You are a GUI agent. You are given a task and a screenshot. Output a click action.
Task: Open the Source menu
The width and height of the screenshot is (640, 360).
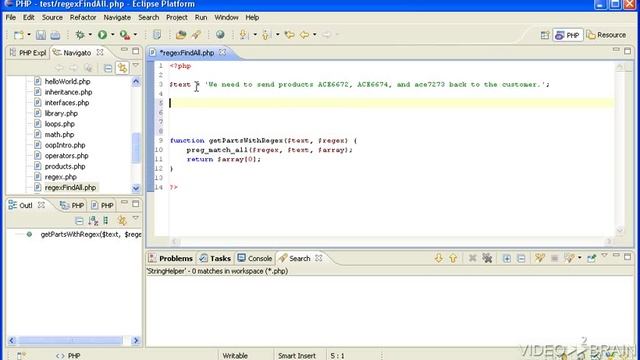[x=52, y=18]
